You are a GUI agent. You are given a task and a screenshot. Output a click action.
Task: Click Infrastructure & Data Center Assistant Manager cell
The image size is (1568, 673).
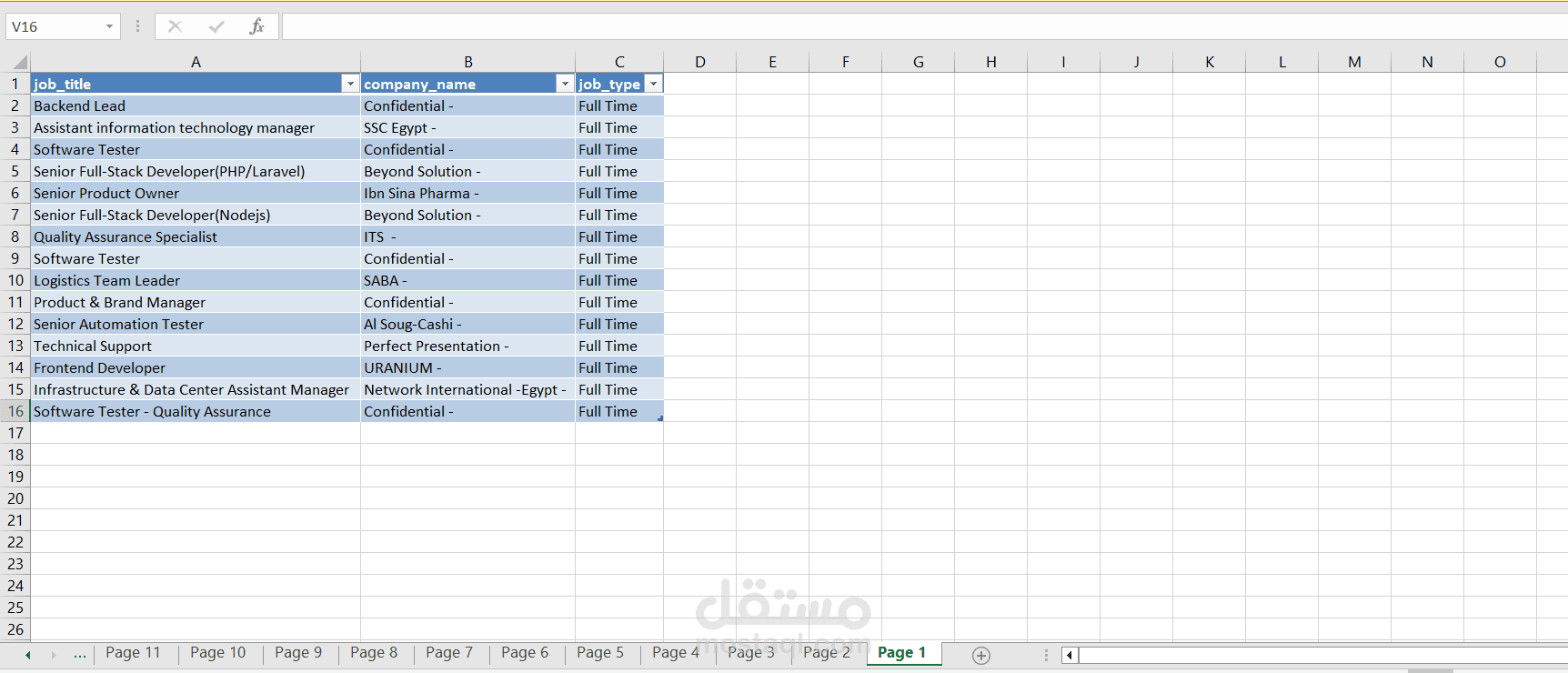click(196, 389)
